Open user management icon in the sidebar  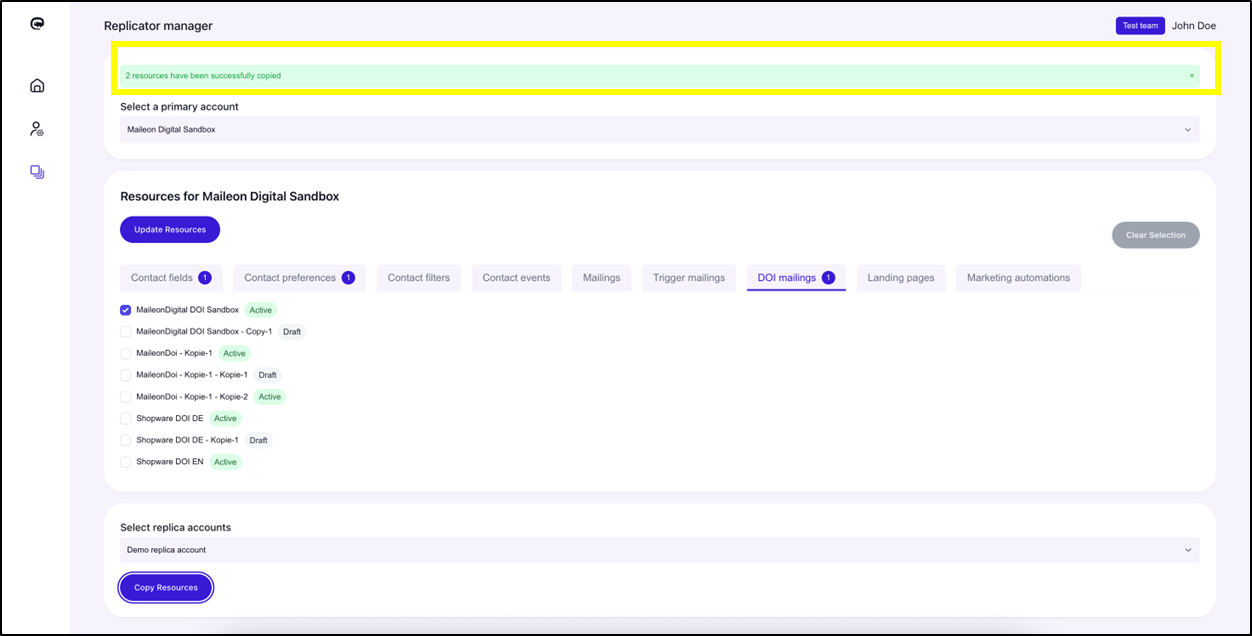[x=37, y=129]
